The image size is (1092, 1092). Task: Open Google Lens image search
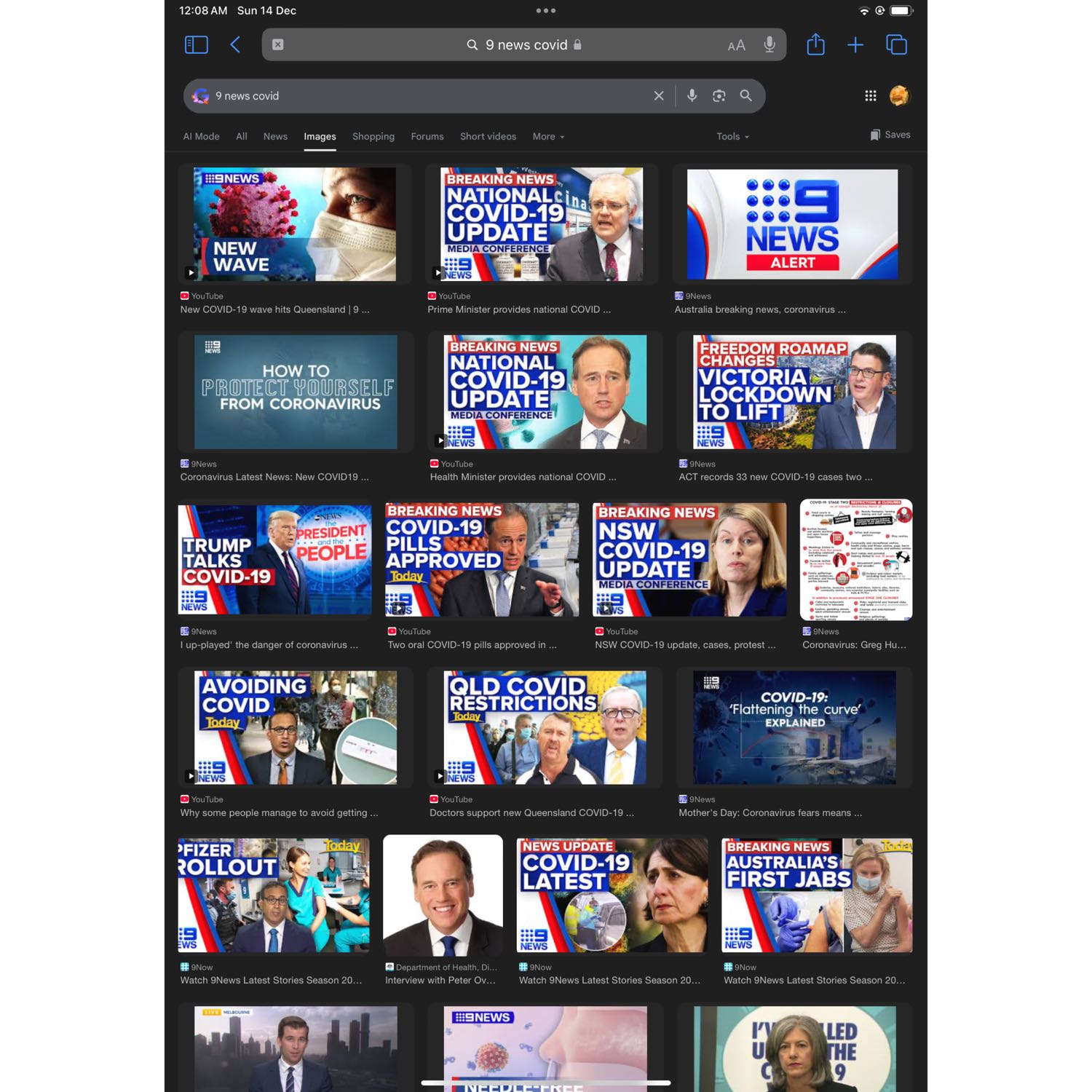tap(719, 96)
